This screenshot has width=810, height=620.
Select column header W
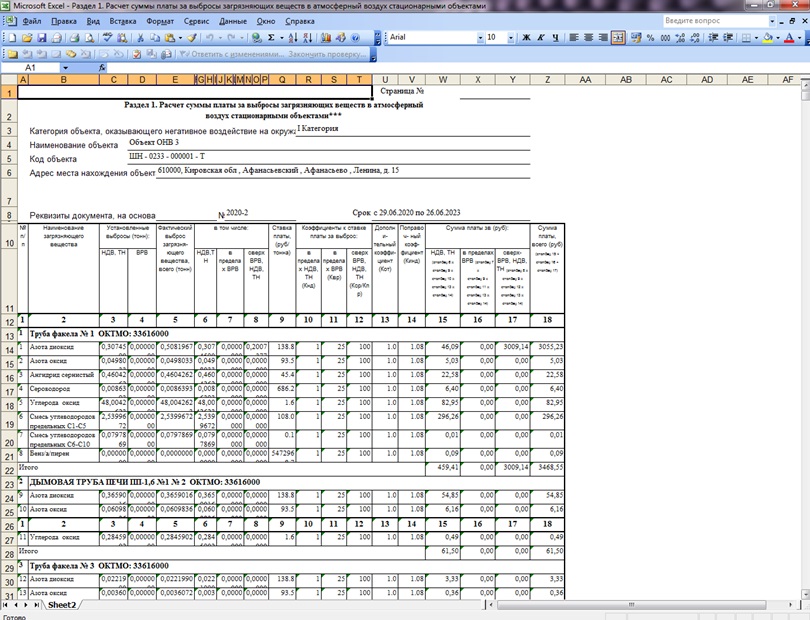pos(442,79)
